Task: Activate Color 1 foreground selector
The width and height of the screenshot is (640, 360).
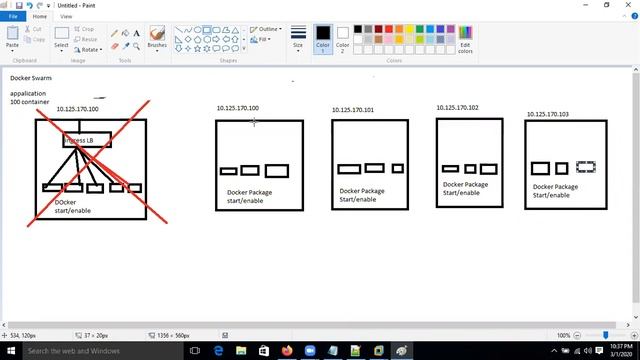Action: click(323, 39)
